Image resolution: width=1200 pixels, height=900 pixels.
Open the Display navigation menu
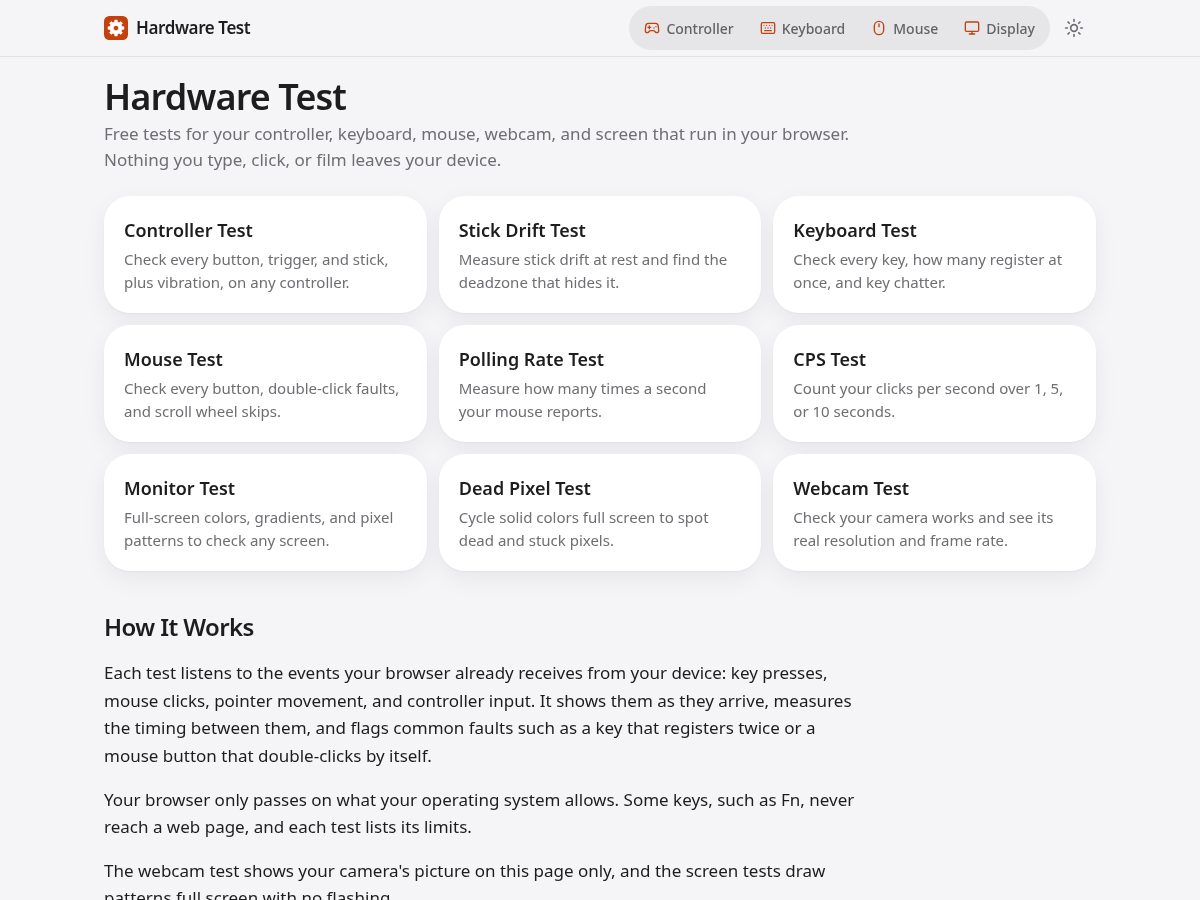tap(1000, 28)
